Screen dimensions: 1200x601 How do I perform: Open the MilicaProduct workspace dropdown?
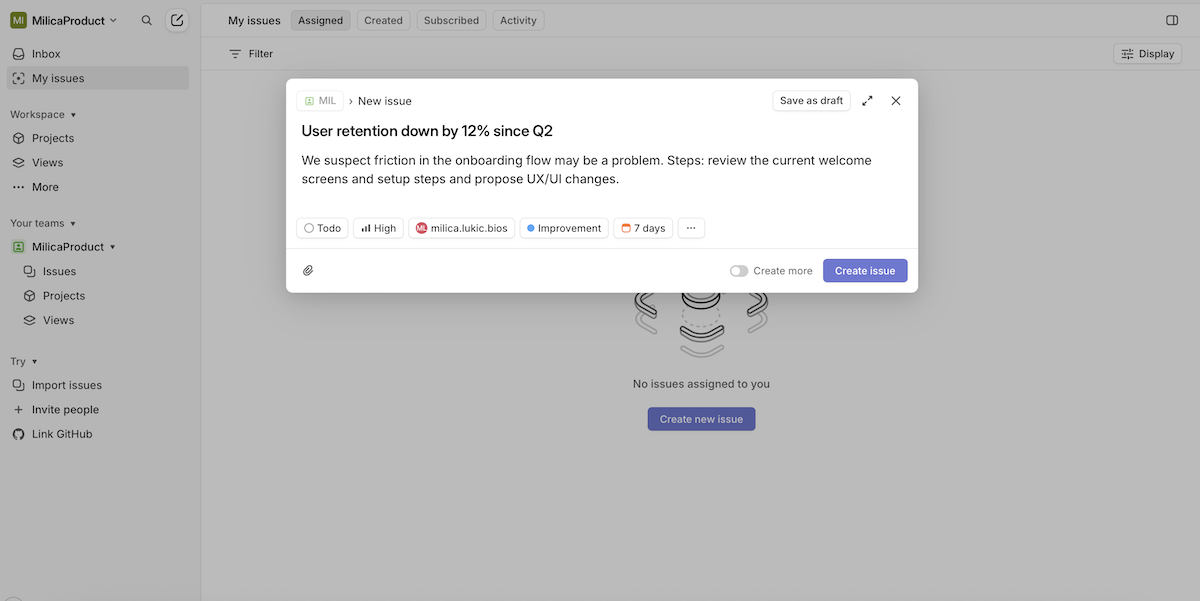click(64, 20)
